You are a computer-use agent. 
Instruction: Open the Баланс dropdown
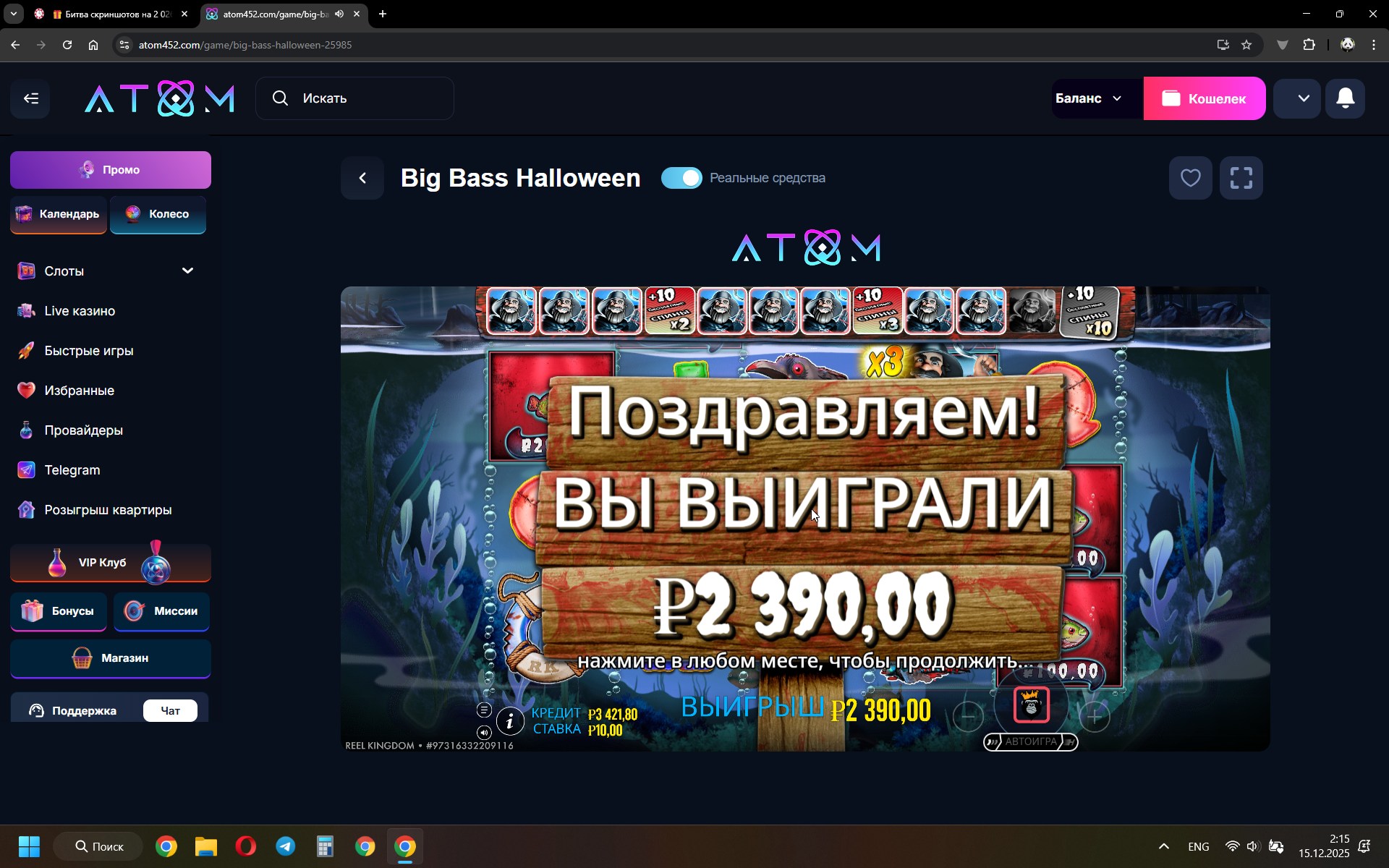point(1089,98)
